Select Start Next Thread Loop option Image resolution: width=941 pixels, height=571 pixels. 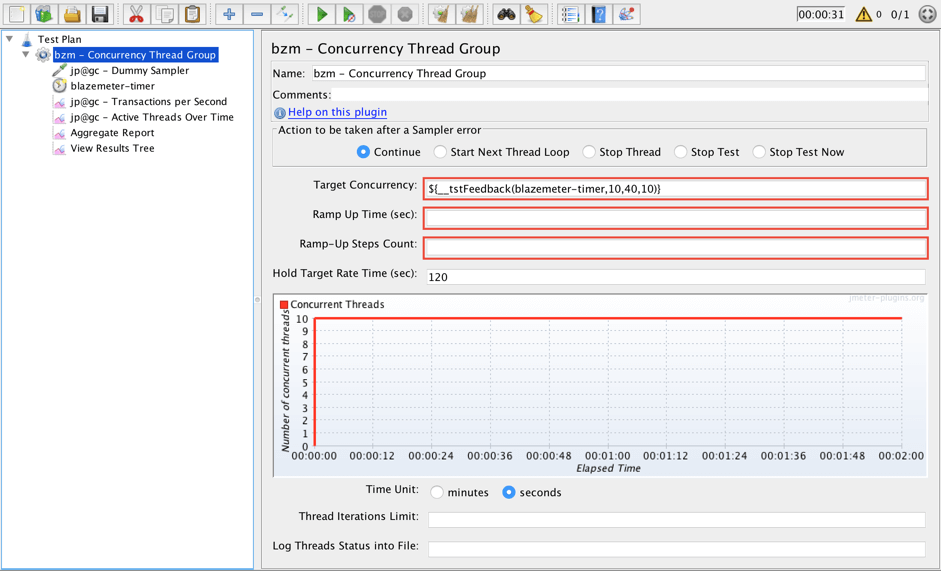coord(440,152)
